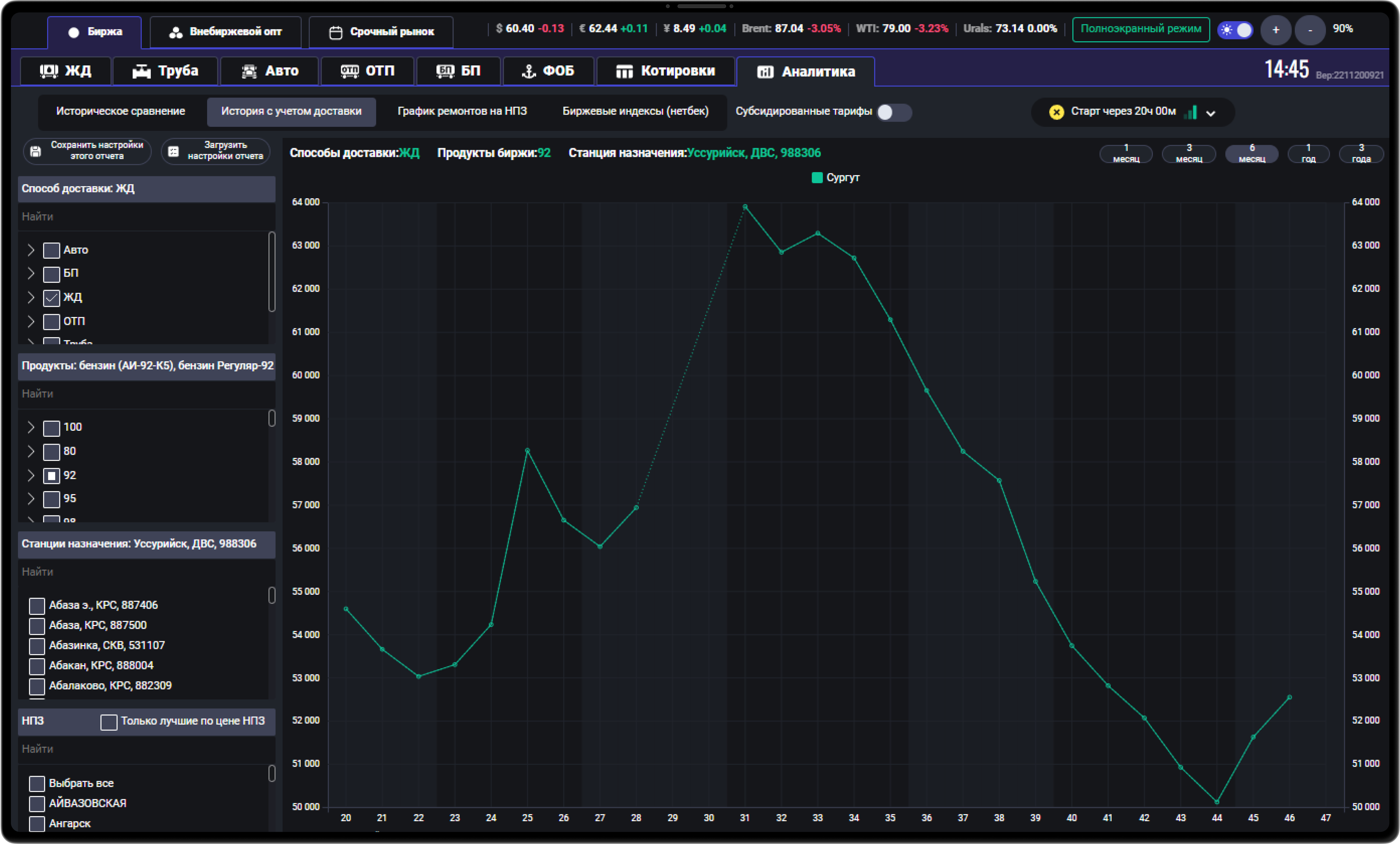Click the Сургут legend color swatch
This screenshot has height=844, width=1400.
[817, 178]
